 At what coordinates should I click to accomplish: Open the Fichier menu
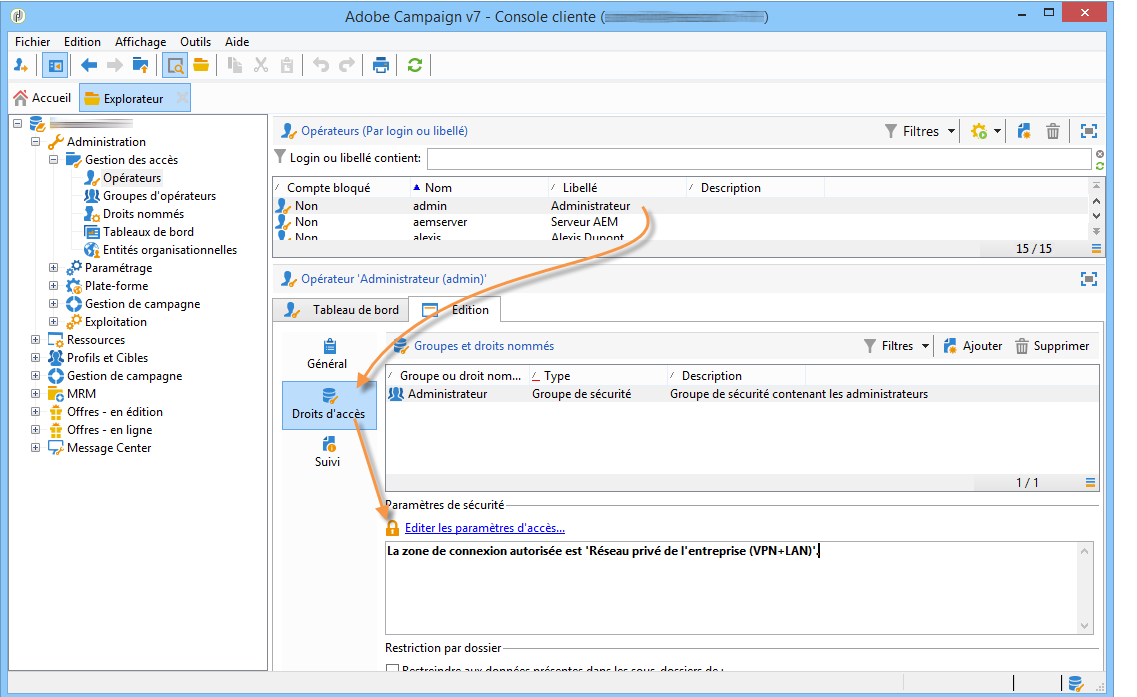[x=33, y=42]
